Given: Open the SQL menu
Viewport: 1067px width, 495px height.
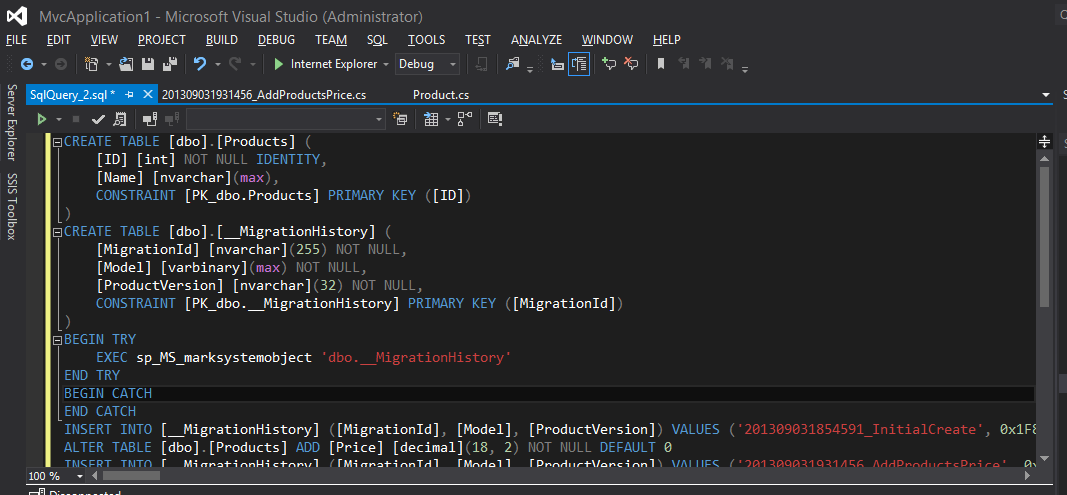Looking at the screenshot, I should tap(377, 40).
